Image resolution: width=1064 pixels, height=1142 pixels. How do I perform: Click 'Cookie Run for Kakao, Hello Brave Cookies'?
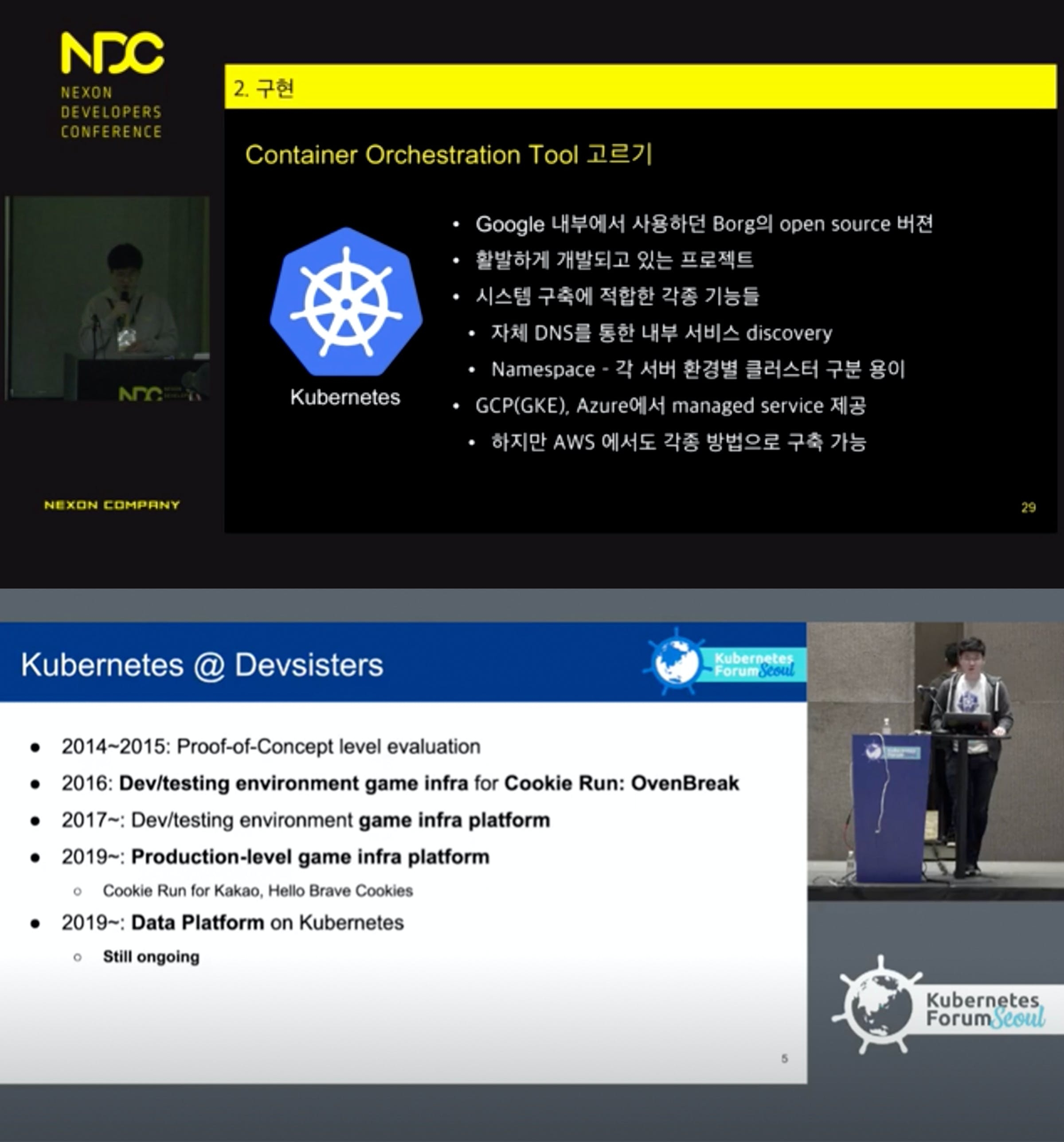point(258,890)
